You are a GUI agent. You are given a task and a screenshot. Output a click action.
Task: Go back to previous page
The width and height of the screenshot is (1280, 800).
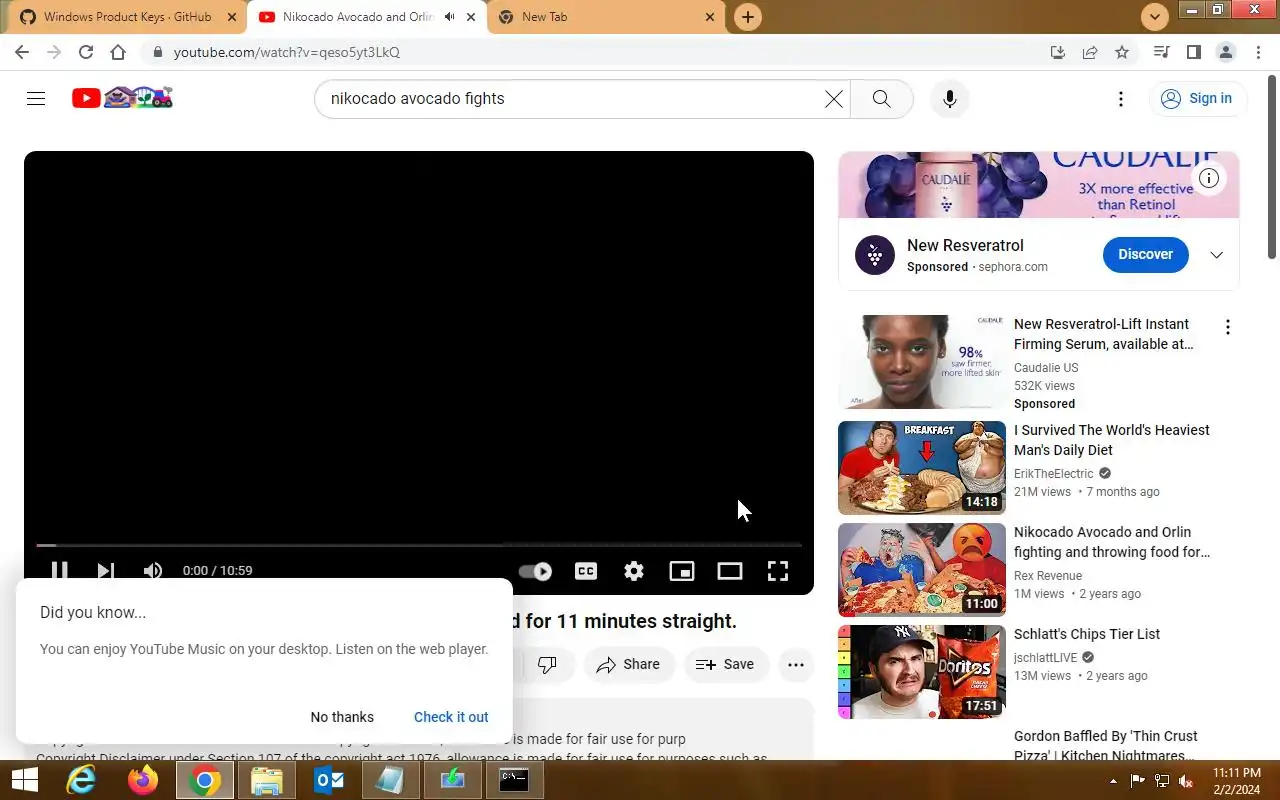pyautogui.click(x=22, y=52)
